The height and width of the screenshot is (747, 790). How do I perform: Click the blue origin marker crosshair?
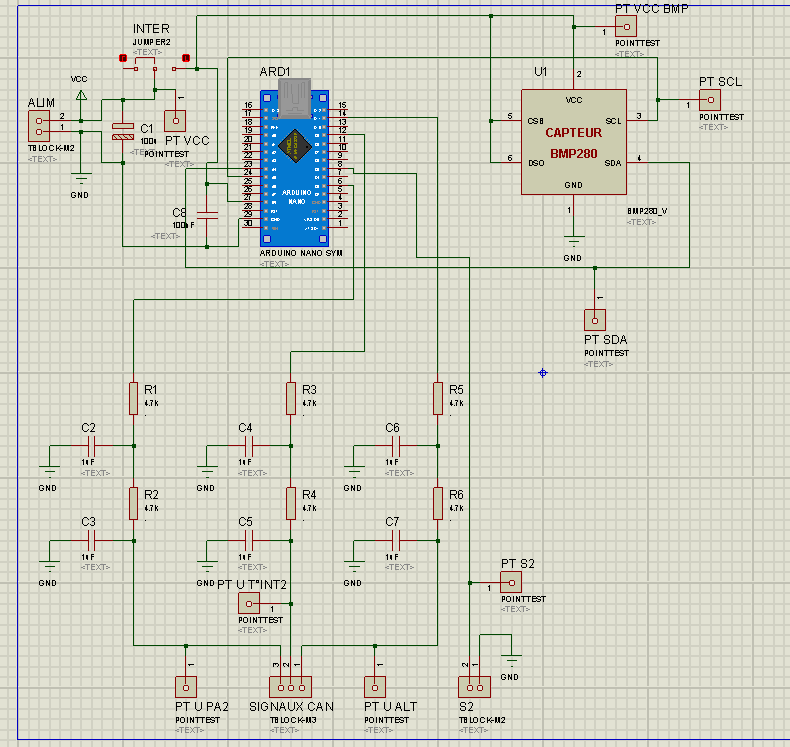click(x=543, y=373)
